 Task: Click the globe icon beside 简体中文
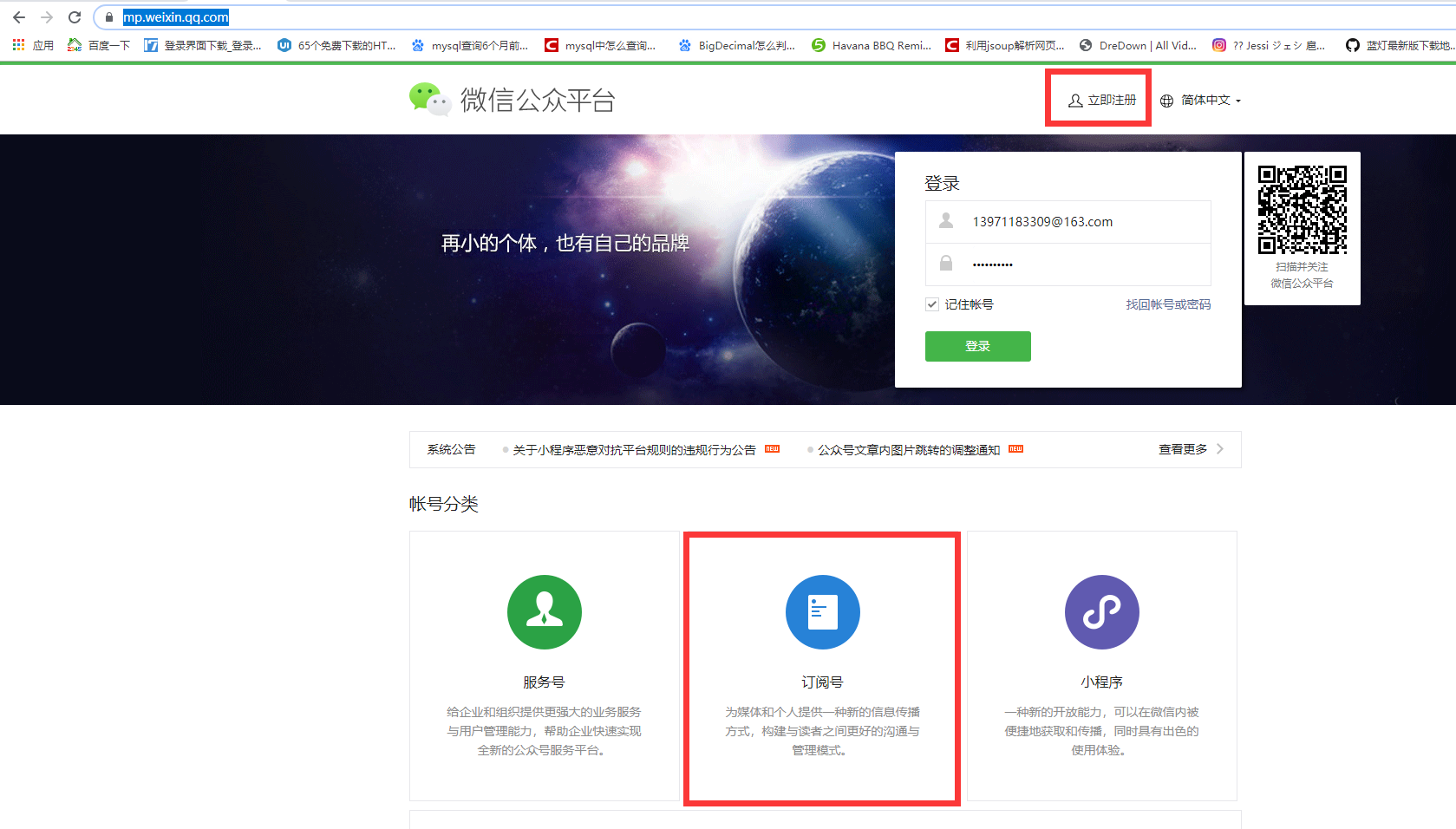coord(1167,101)
